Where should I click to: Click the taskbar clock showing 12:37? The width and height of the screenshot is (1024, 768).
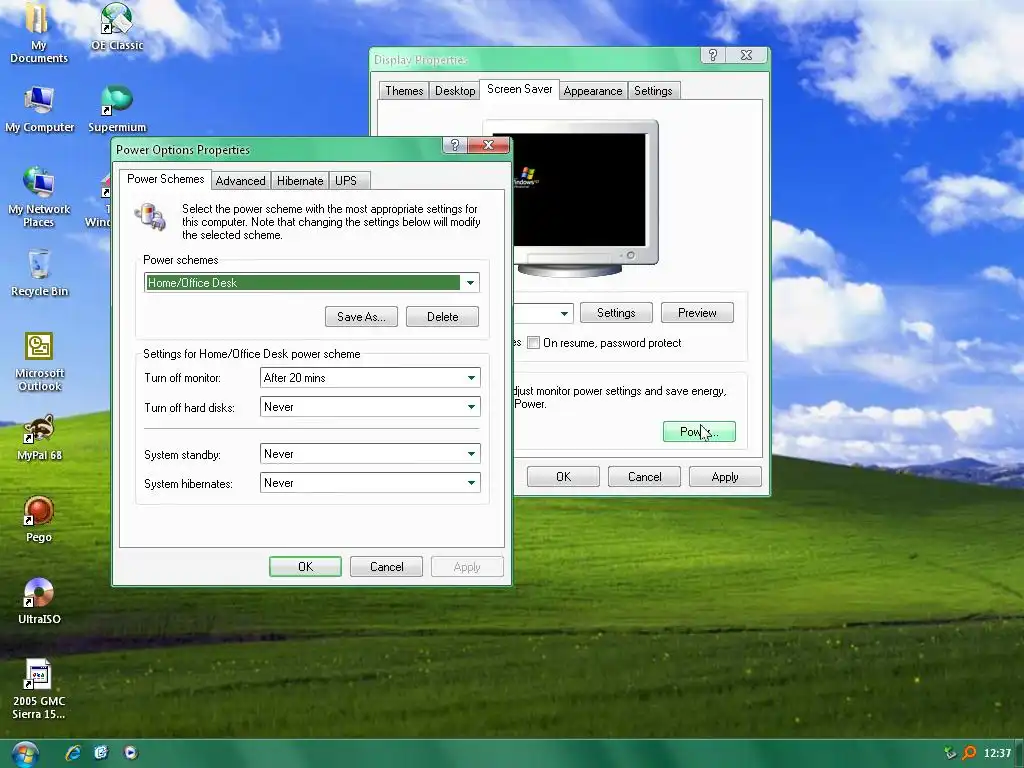pos(997,753)
